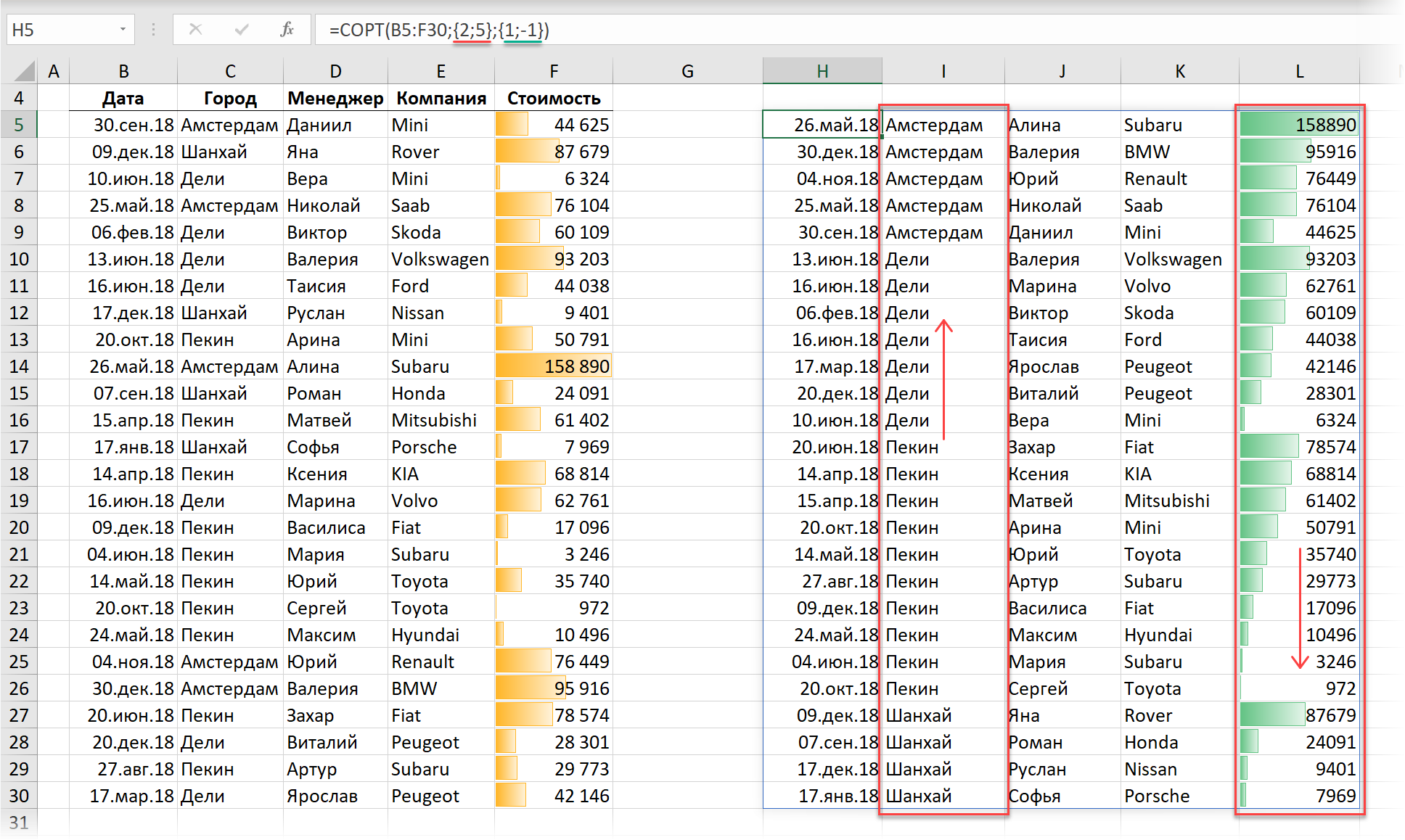Select column E header

tap(441, 71)
